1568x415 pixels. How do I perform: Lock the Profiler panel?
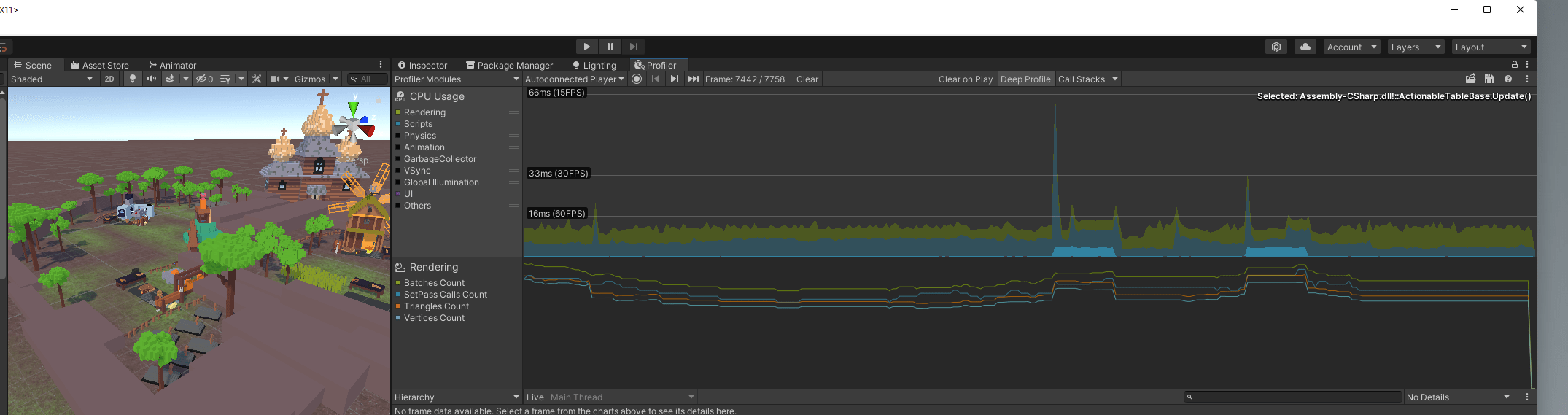coord(1515,64)
